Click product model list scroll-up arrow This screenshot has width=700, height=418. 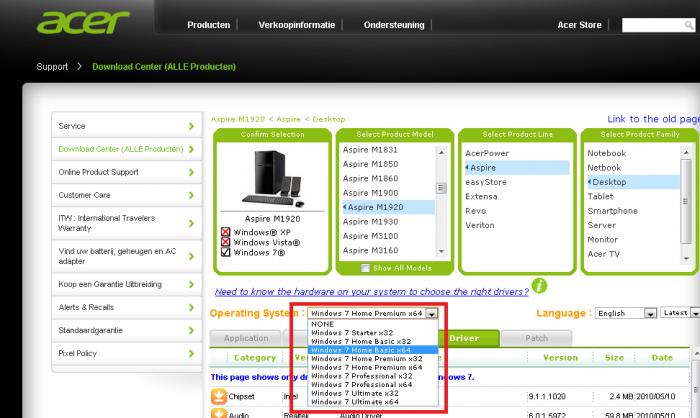[441, 152]
